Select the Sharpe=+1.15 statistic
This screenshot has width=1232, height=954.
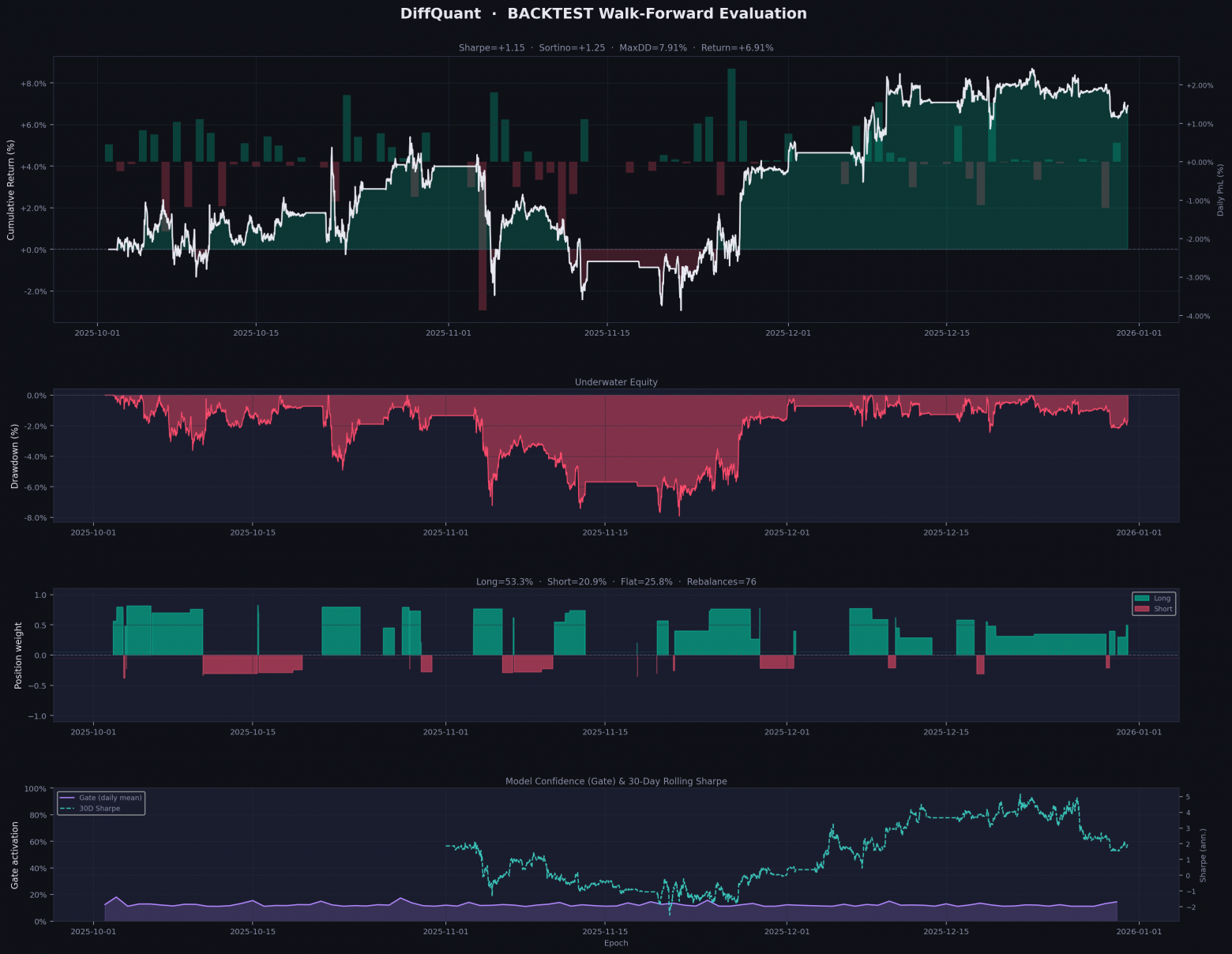coord(491,47)
